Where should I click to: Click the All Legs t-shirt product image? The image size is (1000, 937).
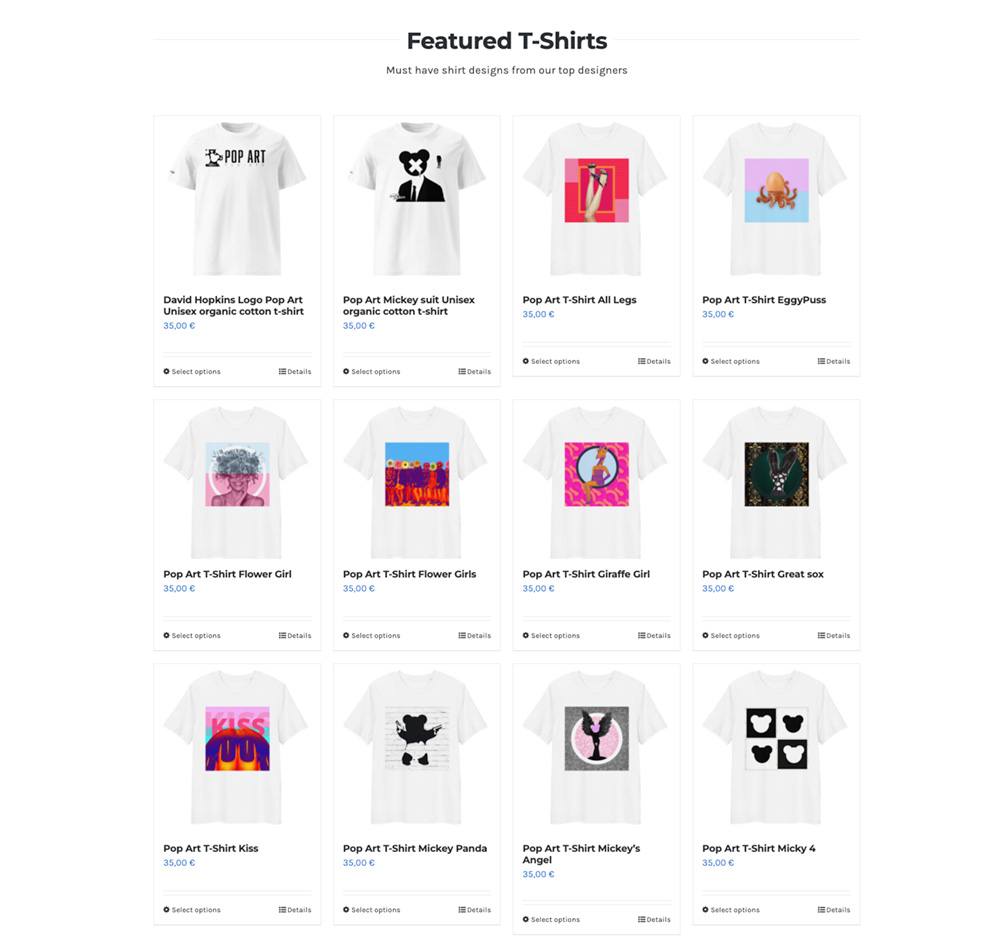coord(596,199)
